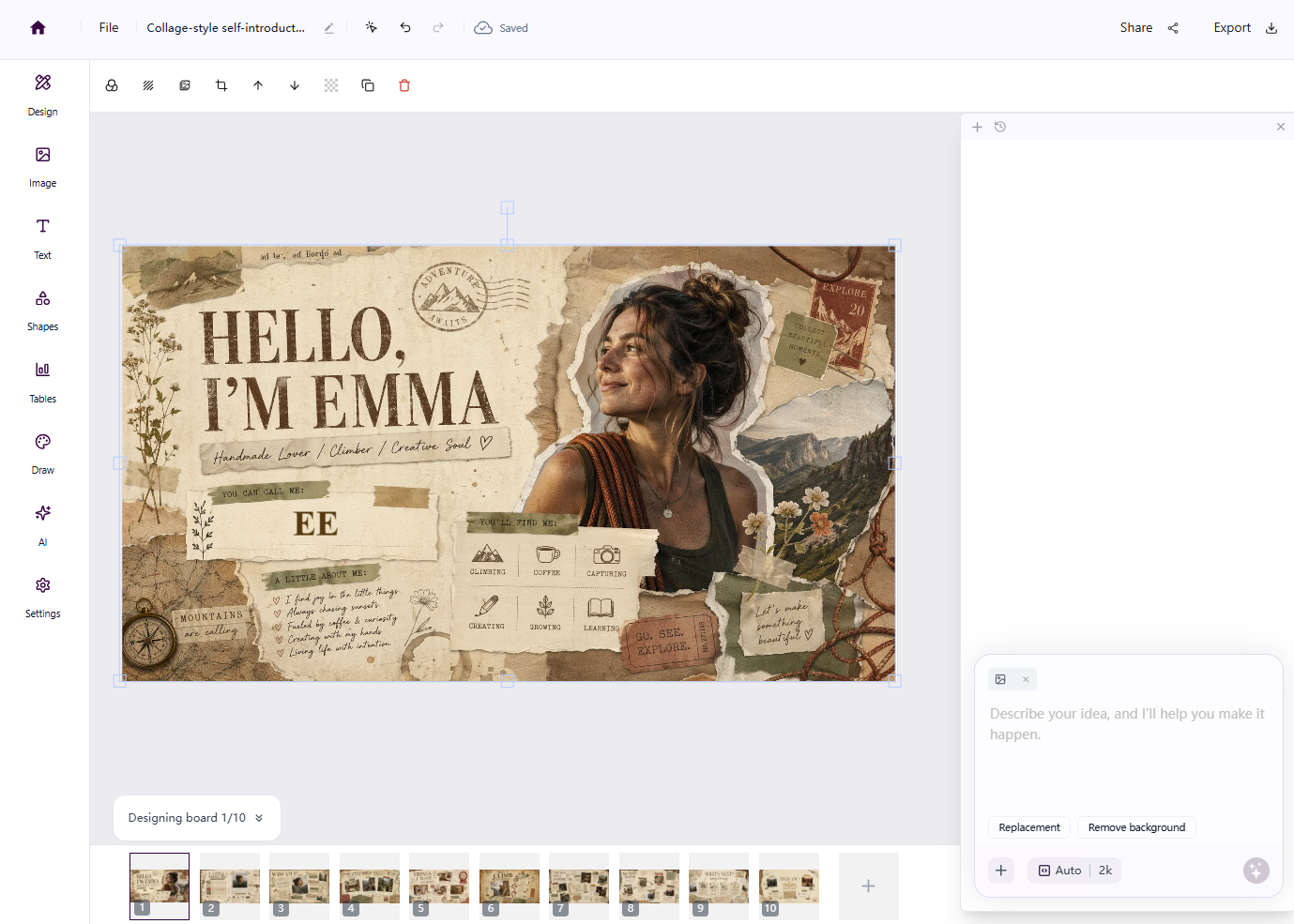Viewport: 1294px width, 924px height.
Task: Select board thumbnail 3
Action: [x=299, y=886]
